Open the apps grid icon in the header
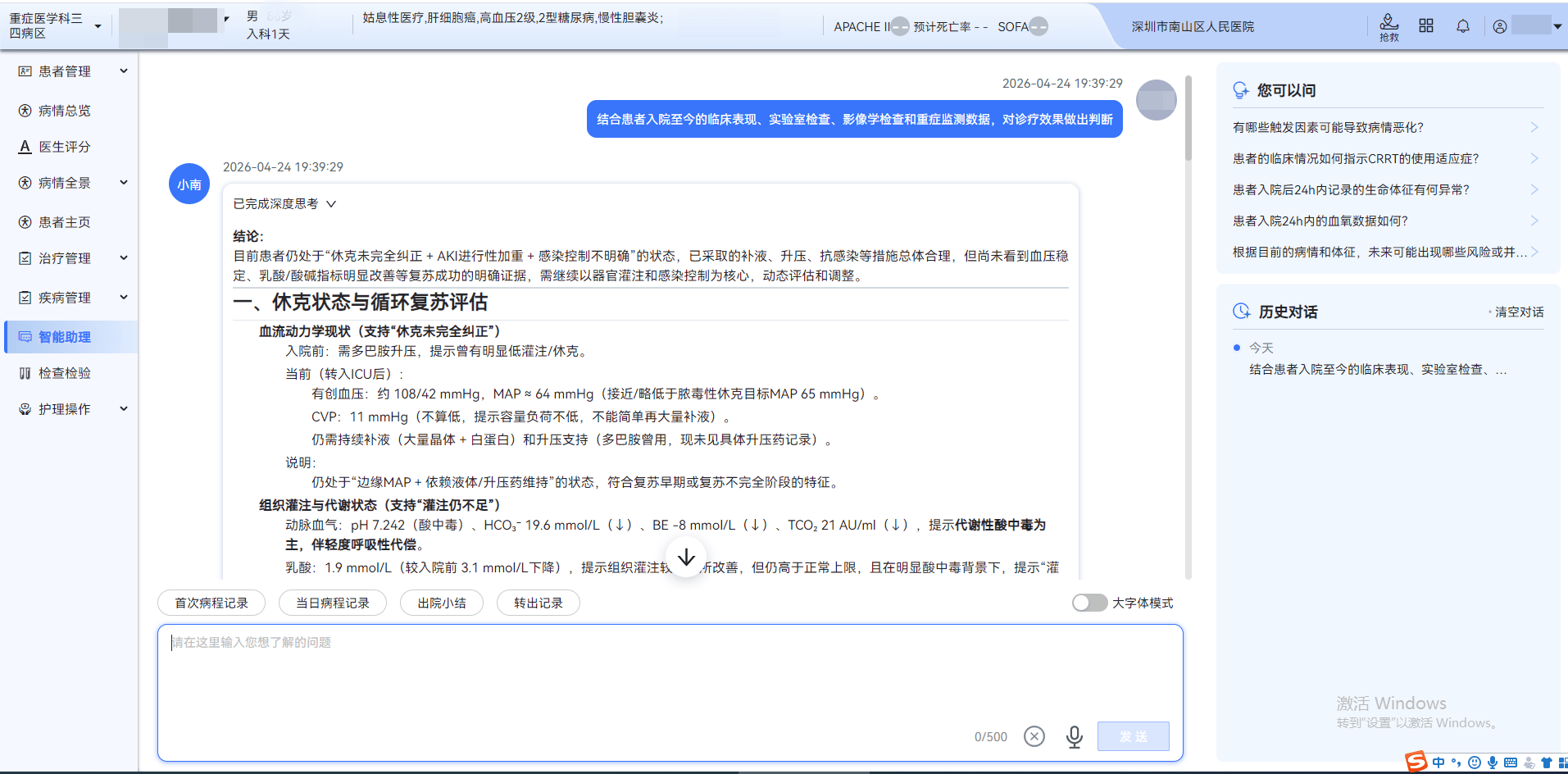Viewport: 1568px width, 774px height. point(1425,25)
